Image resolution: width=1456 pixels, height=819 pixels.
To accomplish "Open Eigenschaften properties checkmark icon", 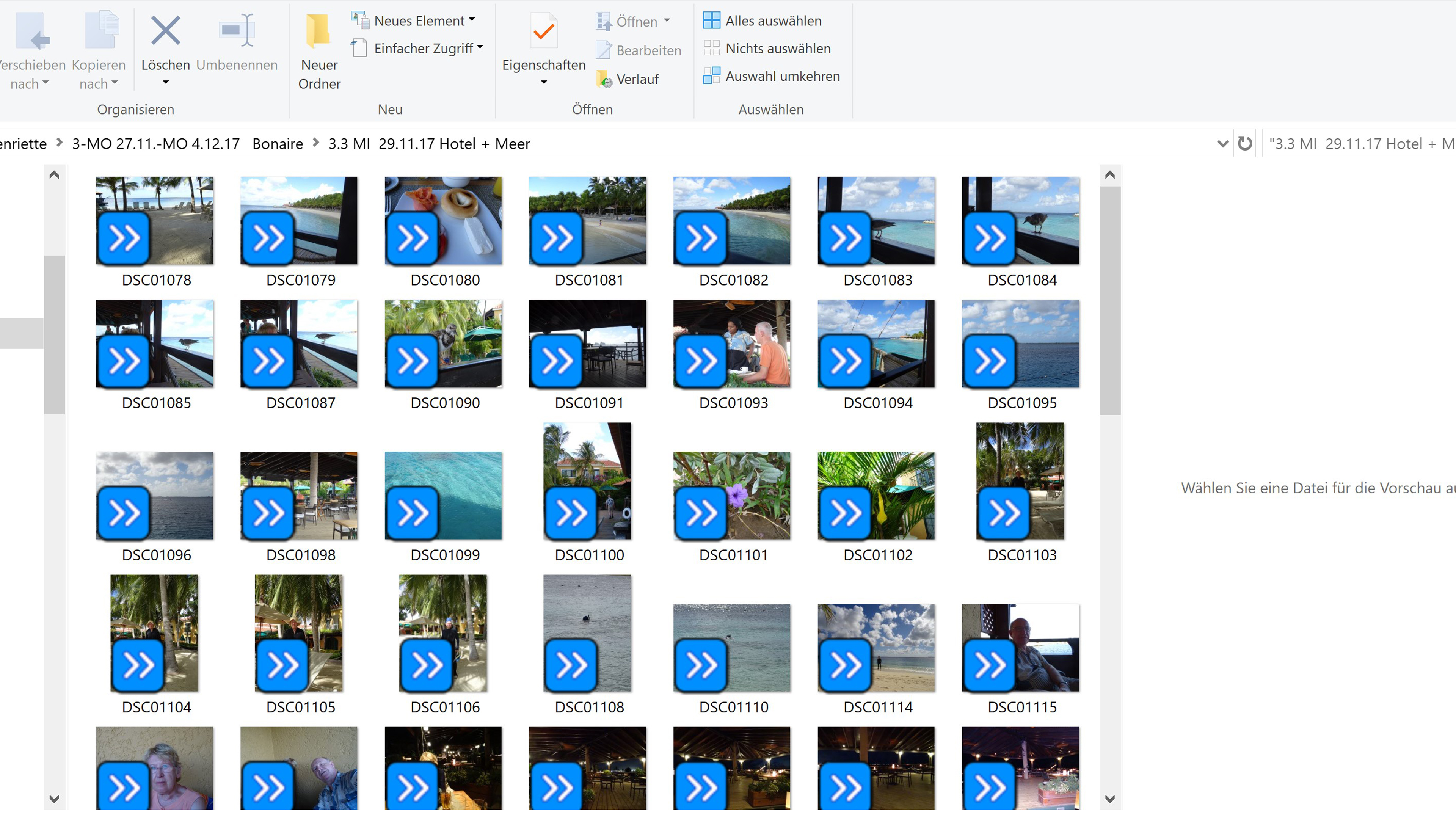I will pos(543,31).
